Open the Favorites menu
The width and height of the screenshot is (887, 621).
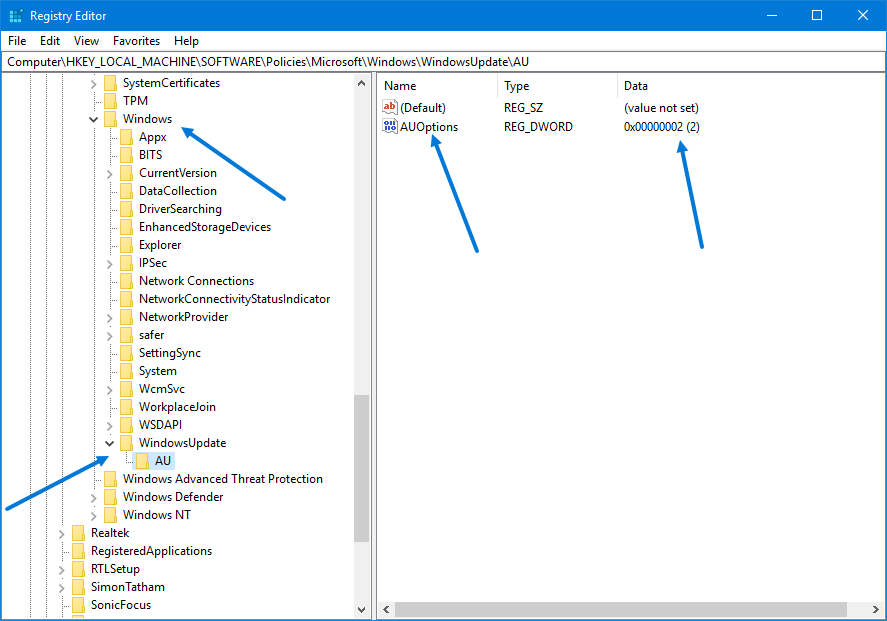click(x=136, y=41)
